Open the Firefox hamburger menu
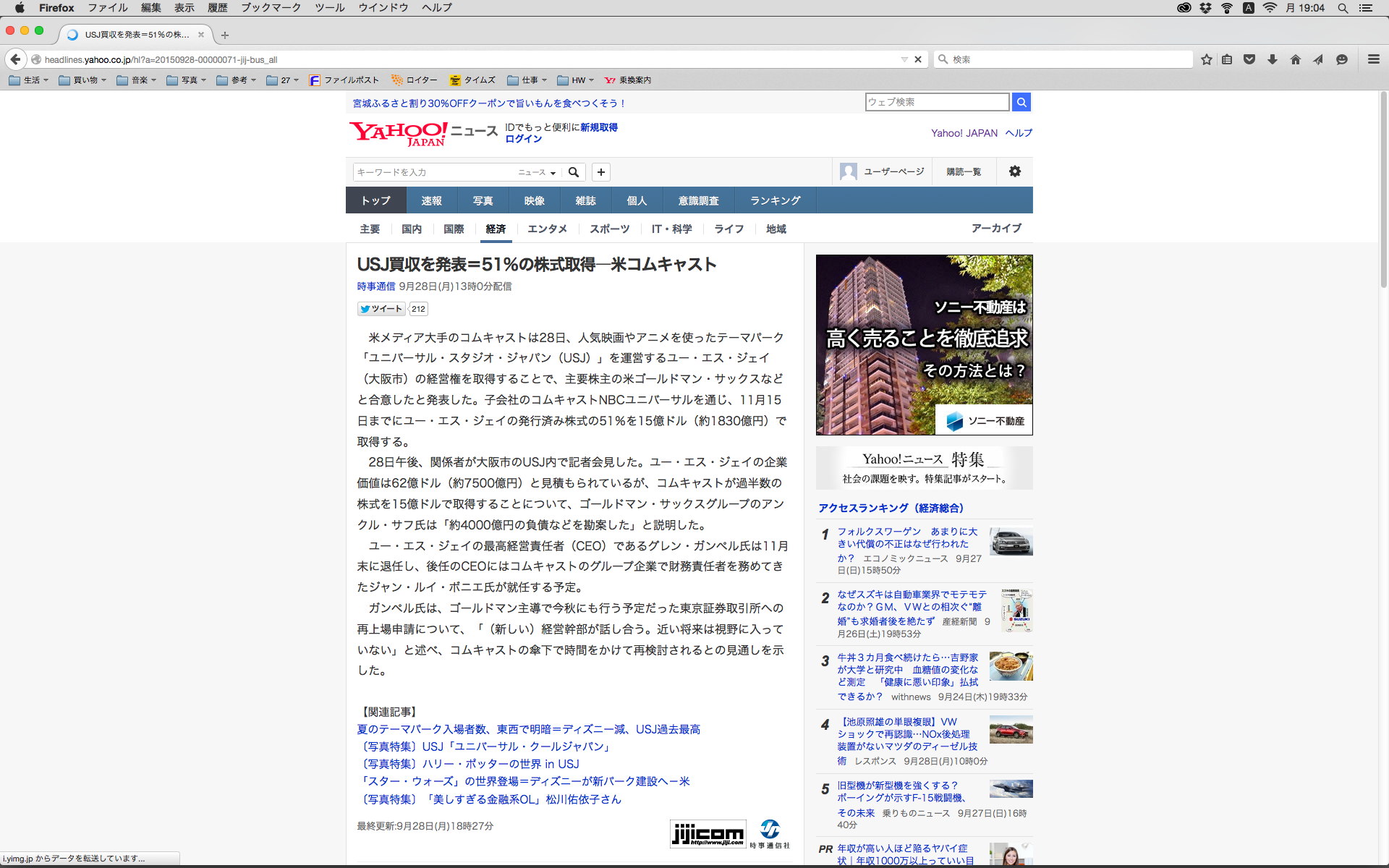This screenshot has height=868, width=1389. (1373, 59)
